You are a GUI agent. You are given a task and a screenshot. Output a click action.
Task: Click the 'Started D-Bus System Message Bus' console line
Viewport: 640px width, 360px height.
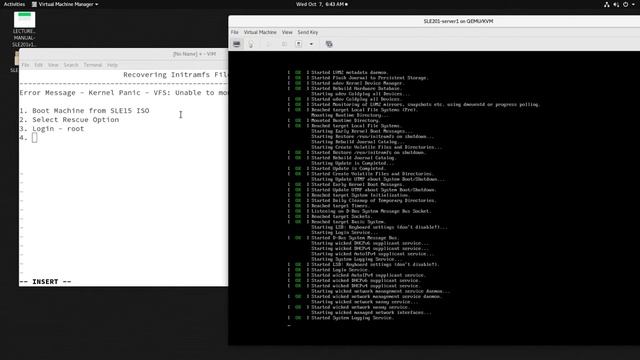(356, 238)
